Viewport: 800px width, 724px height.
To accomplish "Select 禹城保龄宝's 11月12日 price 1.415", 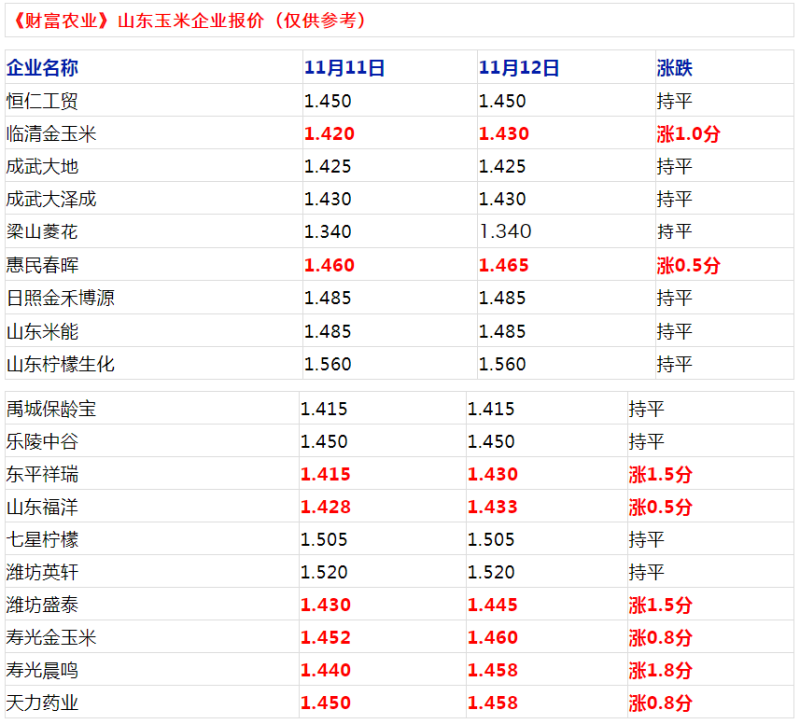I will (x=491, y=409).
